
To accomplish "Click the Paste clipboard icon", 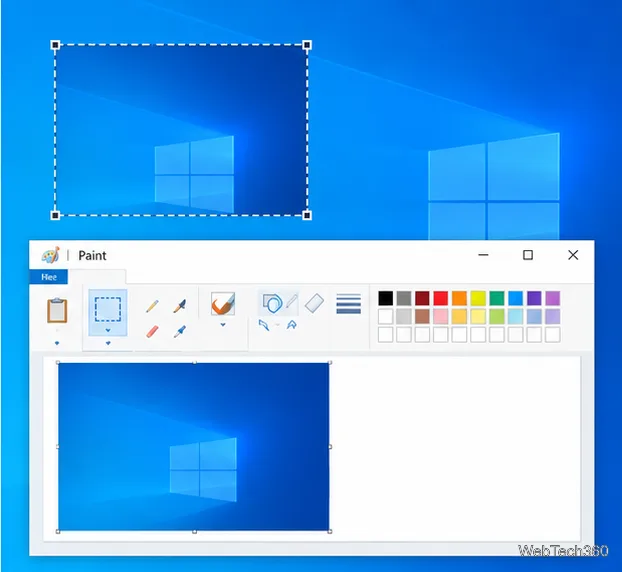I will 57,310.
